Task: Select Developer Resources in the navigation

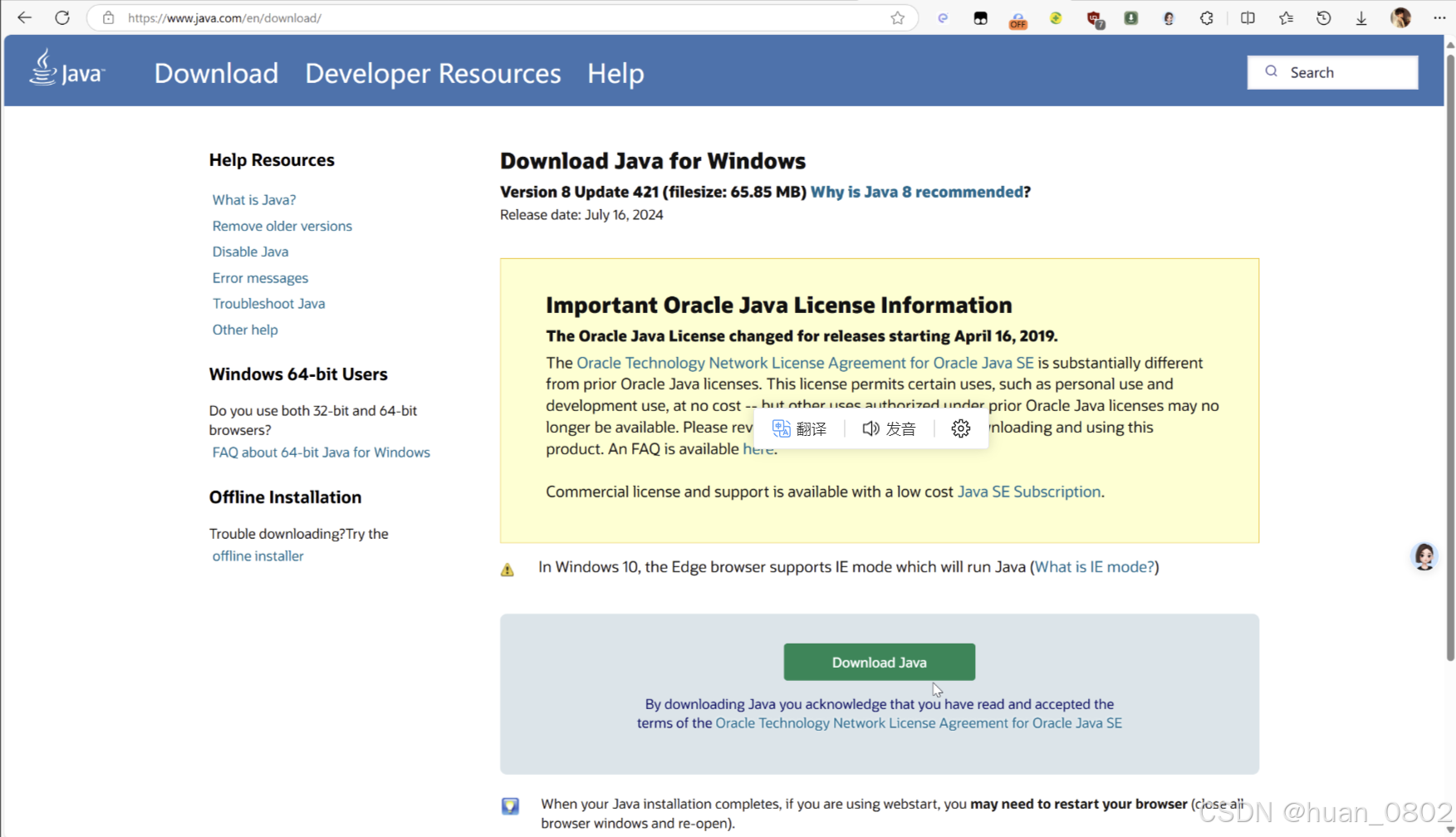Action: point(433,73)
